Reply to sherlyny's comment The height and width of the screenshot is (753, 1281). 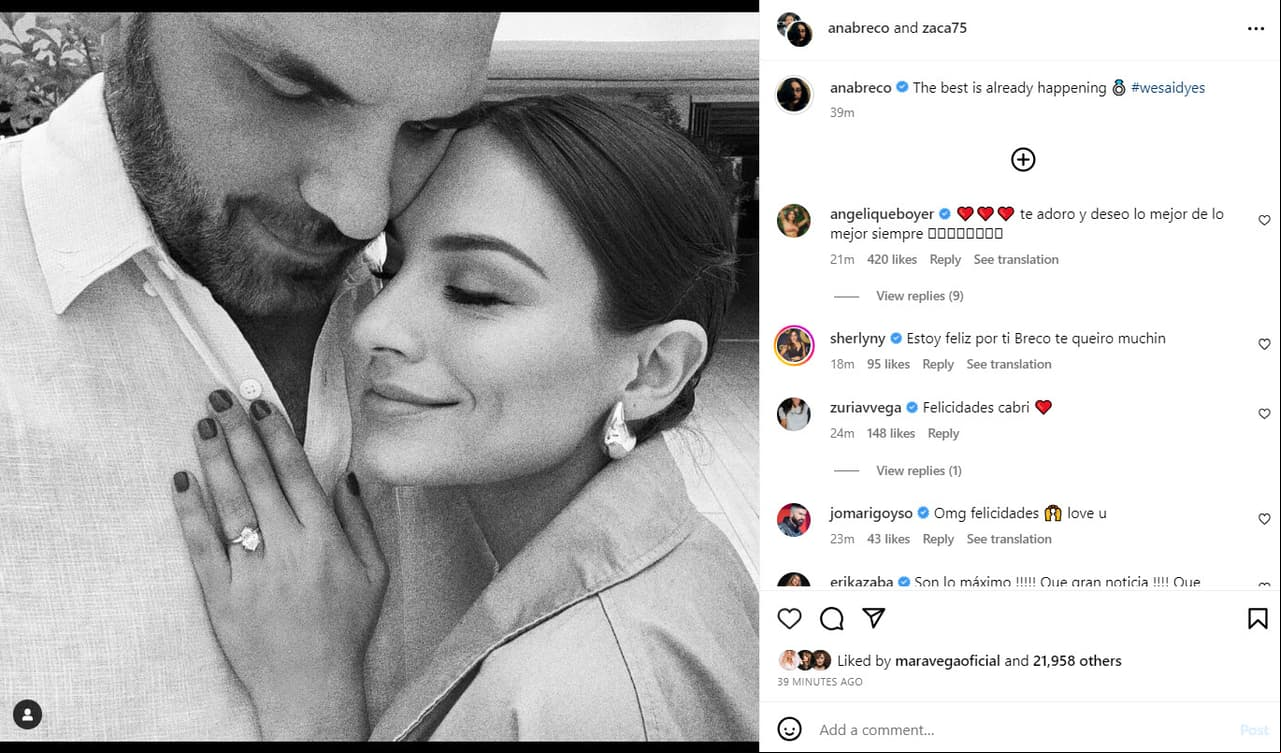point(938,364)
